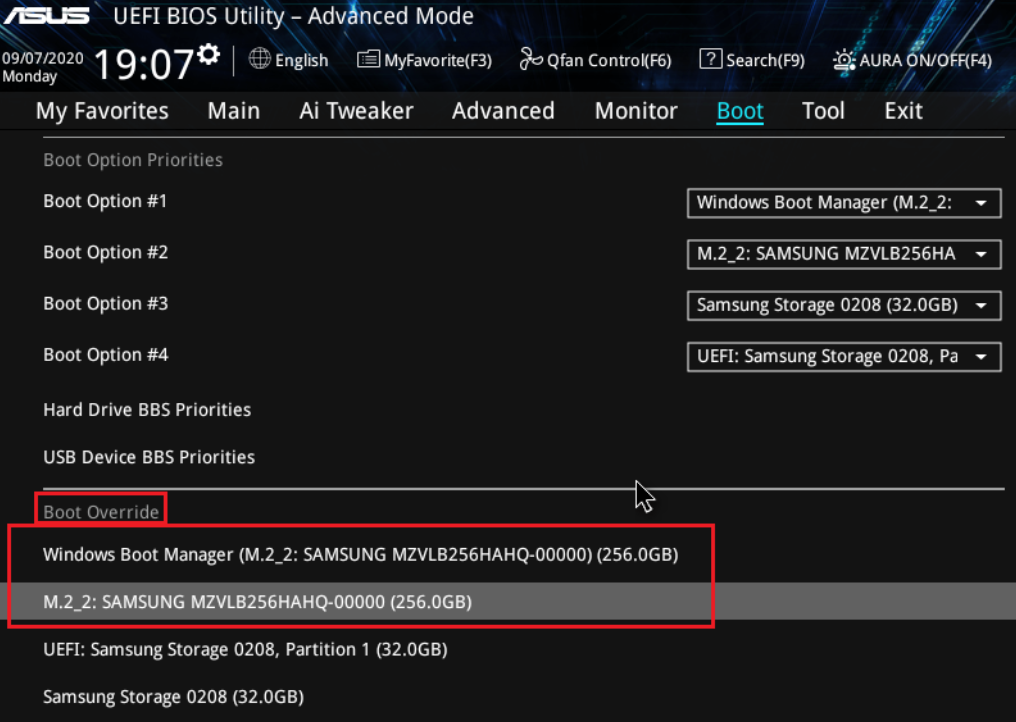Viewport: 1016px width, 722px height.
Task: Click the Boot Option #4 label
Action: 106,355
